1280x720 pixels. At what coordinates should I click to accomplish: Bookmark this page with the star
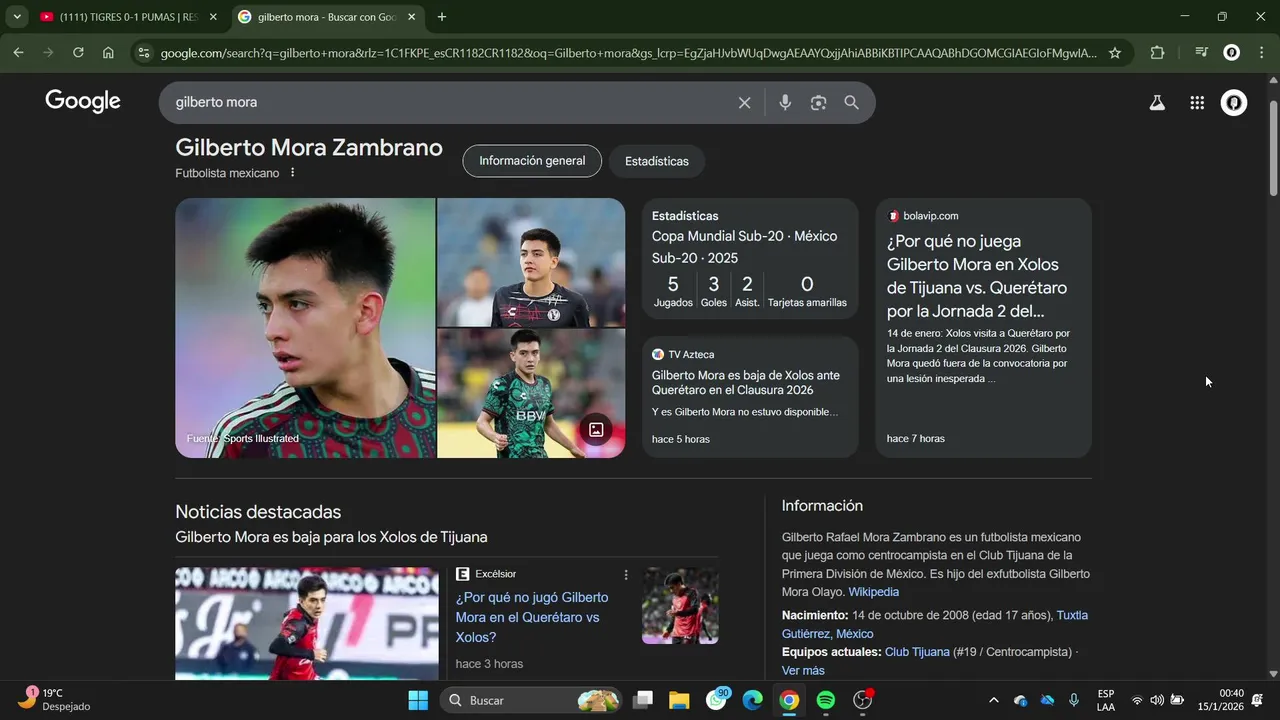(1115, 53)
